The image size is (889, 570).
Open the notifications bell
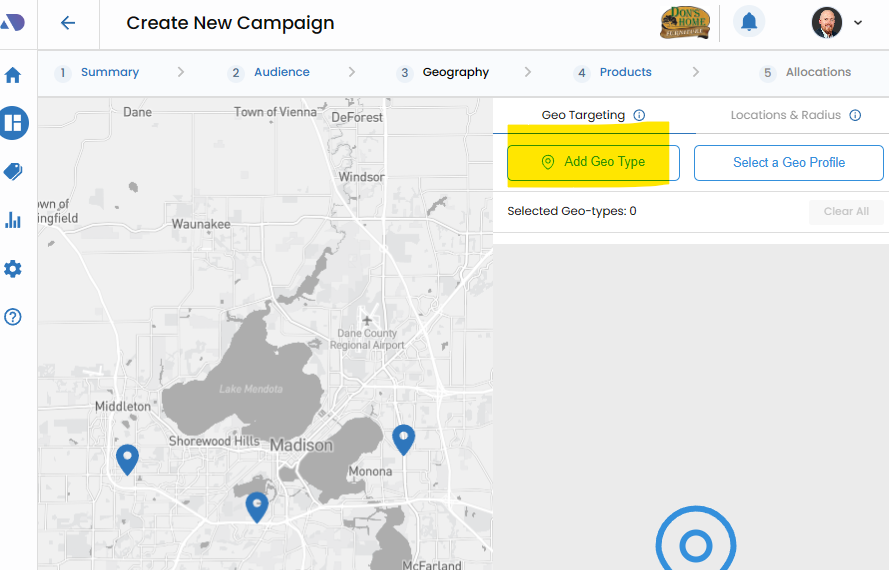(749, 22)
